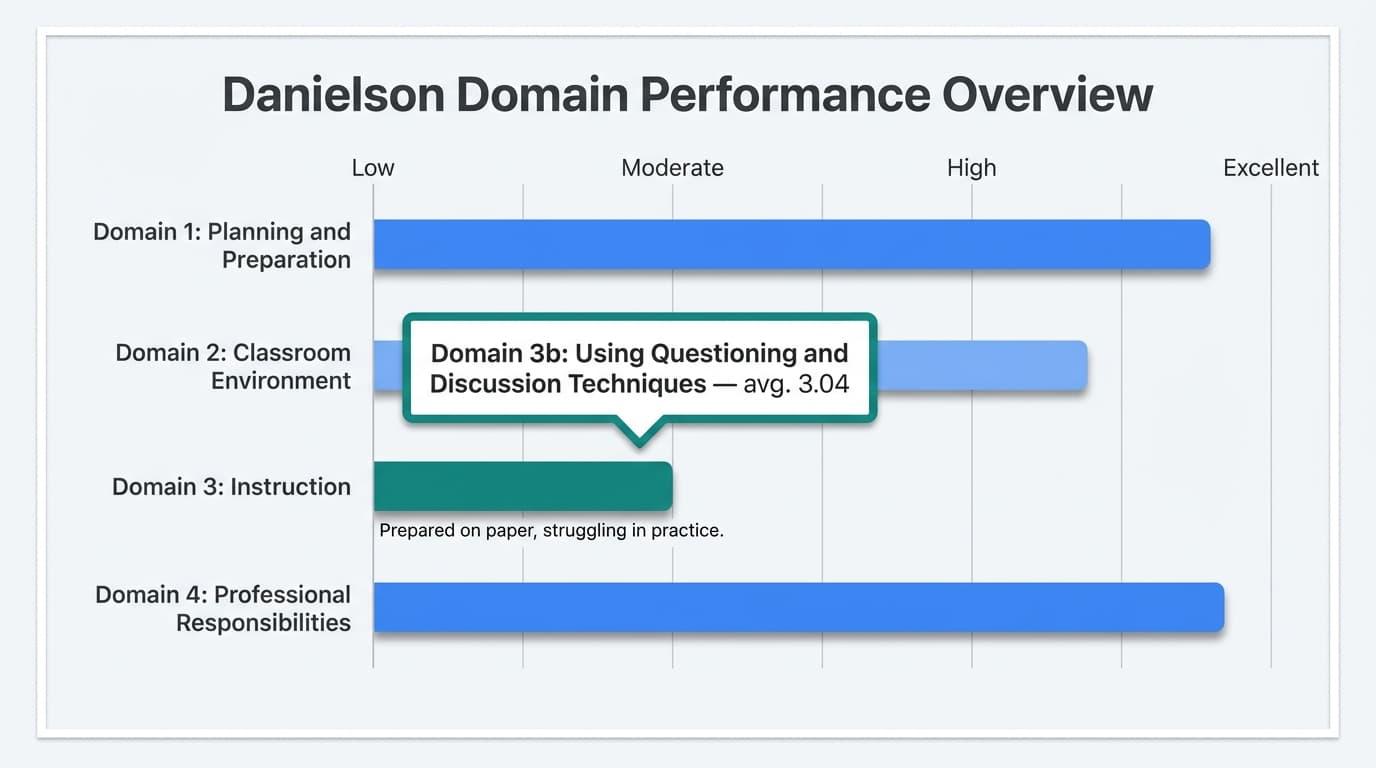Image resolution: width=1376 pixels, height=768 pixels.
Task: Select the Domain 4 Professional Responsibilities bar
Action: click(x=799, y=607)
